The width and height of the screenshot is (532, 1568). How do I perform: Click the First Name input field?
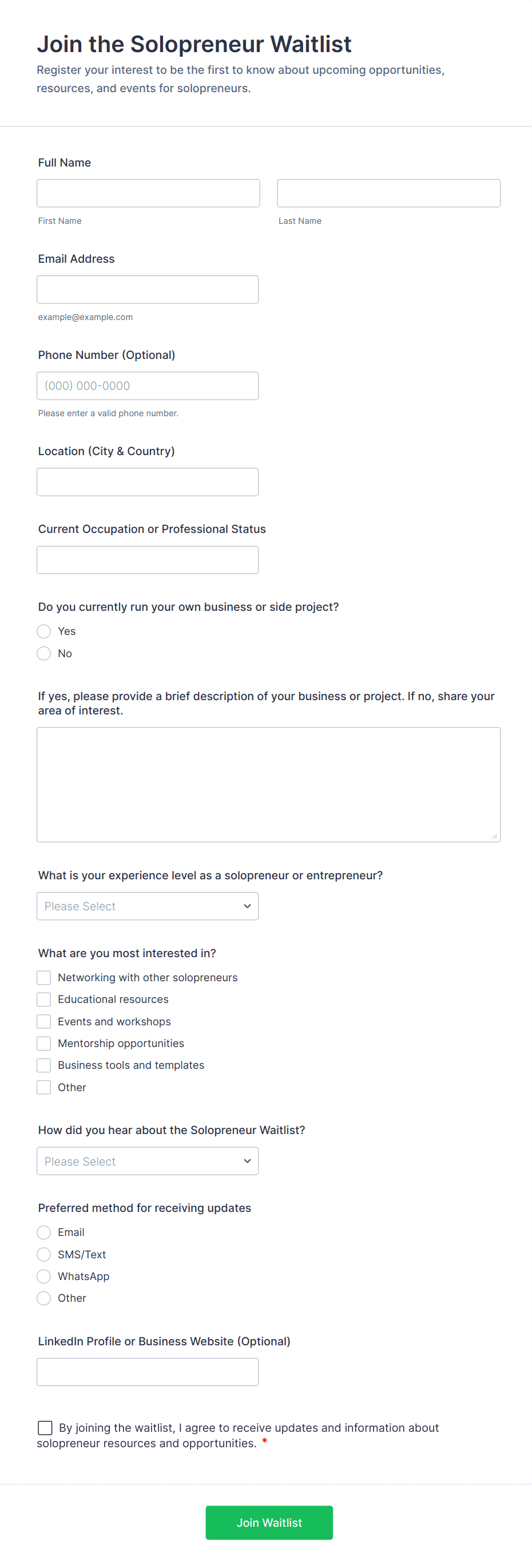pyautogui.click(x=148, y=193)
